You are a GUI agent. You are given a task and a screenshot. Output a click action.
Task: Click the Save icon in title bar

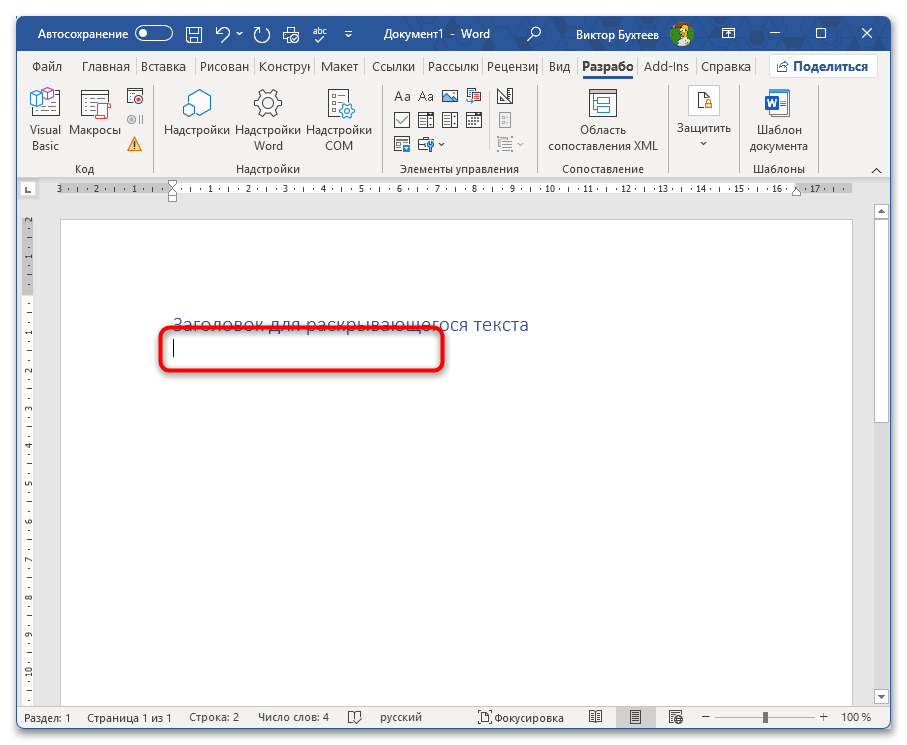[196, 34]
